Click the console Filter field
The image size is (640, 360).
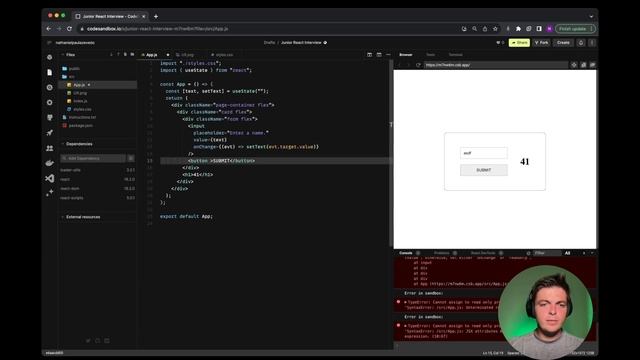pyautogui.click(x=546, y=253)
